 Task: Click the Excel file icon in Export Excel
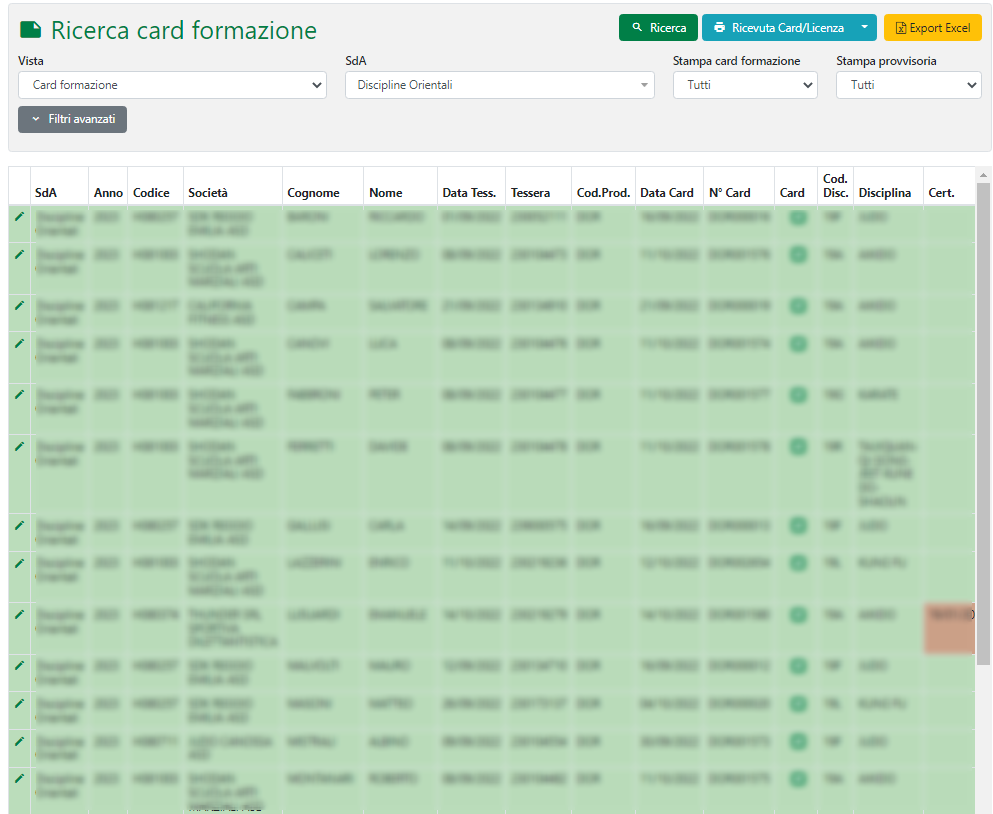(x=900, y=28)
